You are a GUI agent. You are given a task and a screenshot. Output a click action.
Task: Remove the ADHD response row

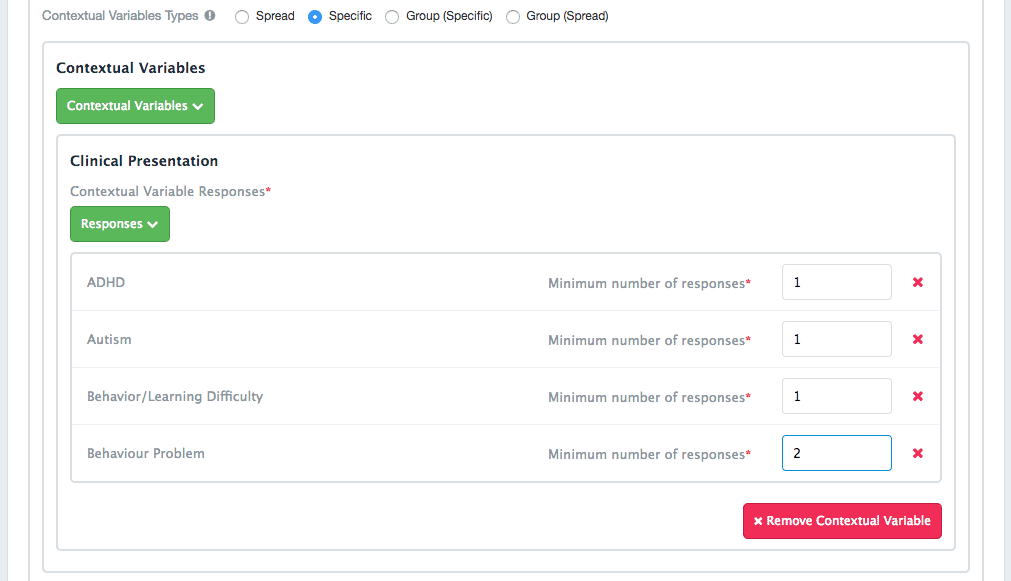918,282
